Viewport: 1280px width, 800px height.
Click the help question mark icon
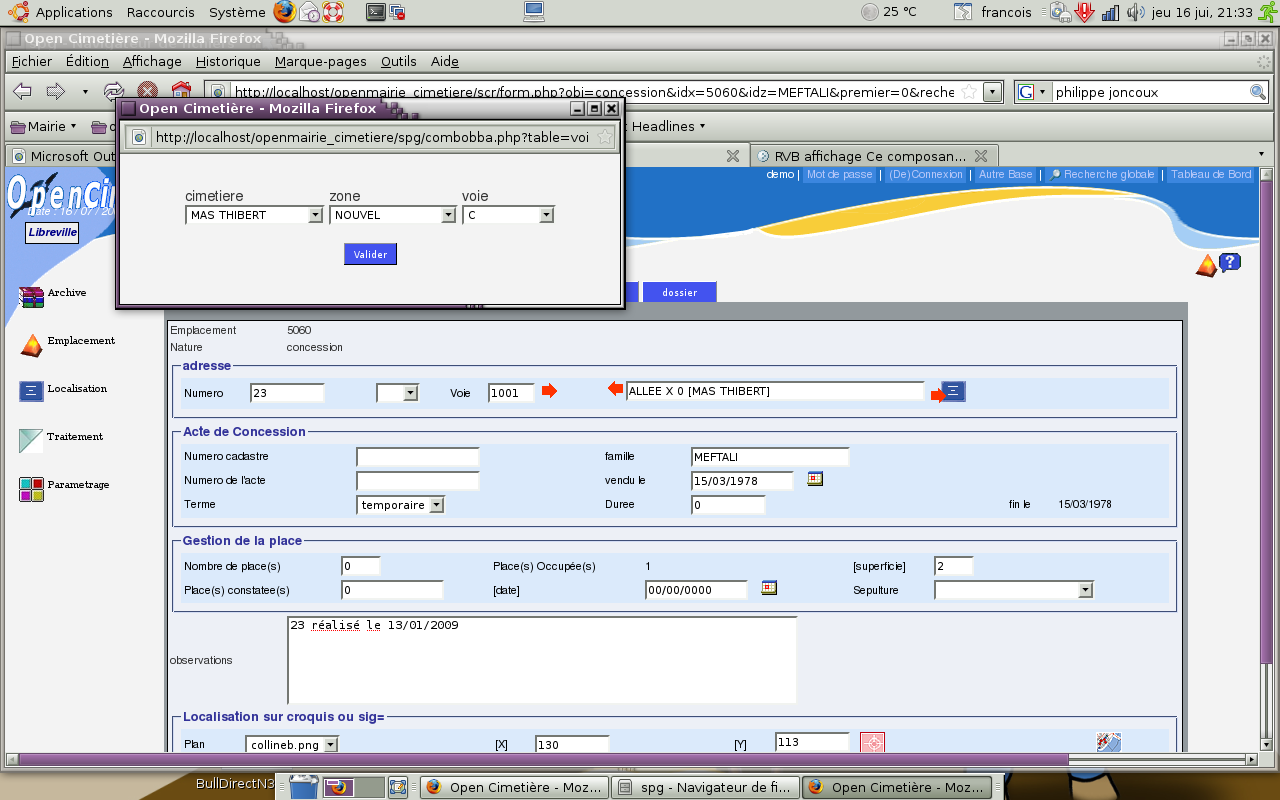[1230, 262]
